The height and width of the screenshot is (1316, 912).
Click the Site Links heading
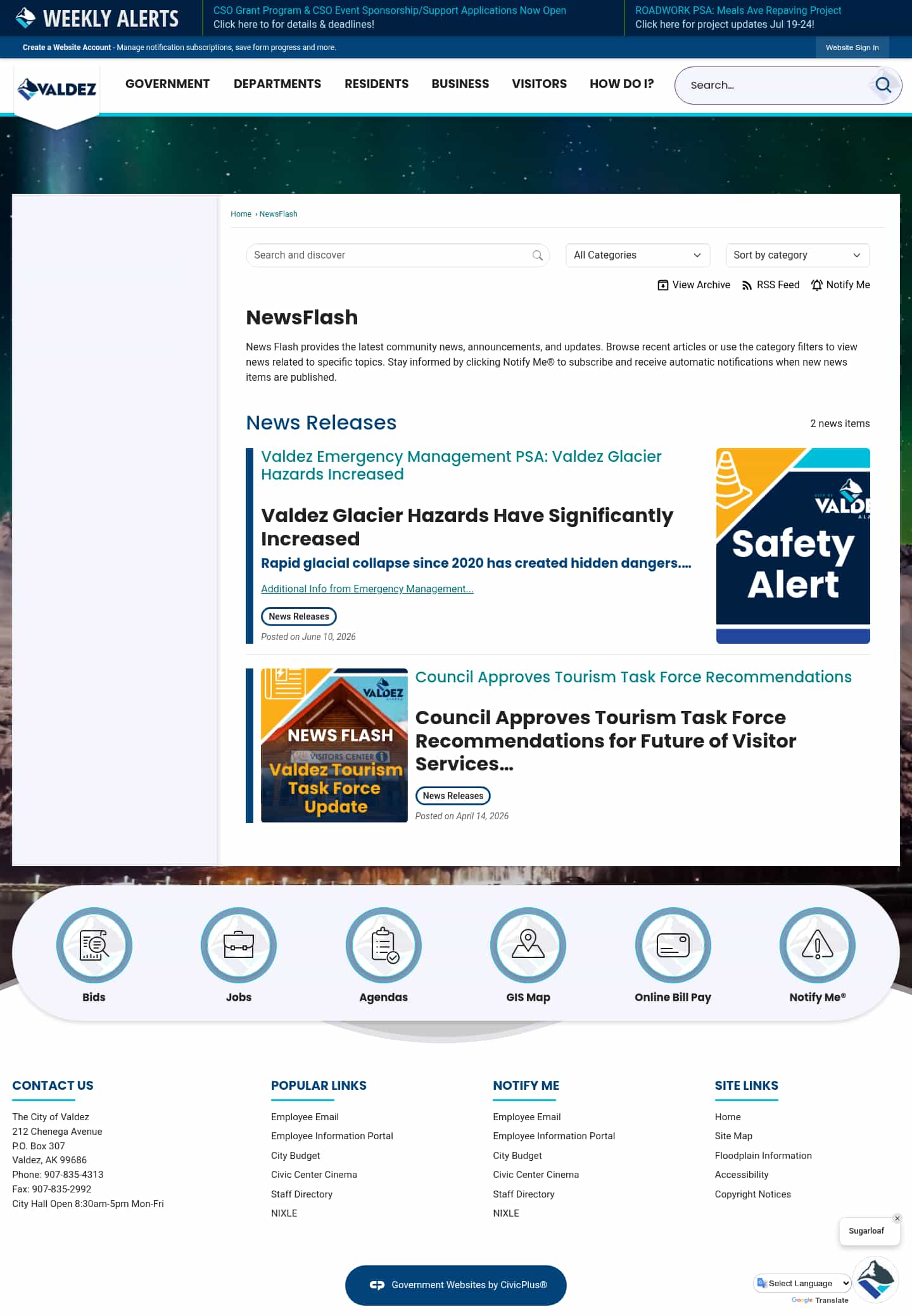coord(747,1085)
